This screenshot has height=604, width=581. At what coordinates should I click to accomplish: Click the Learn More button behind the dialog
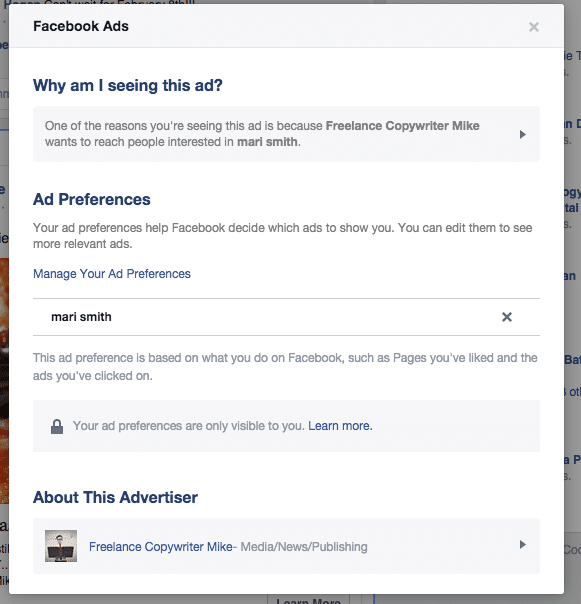click(308, 600)
